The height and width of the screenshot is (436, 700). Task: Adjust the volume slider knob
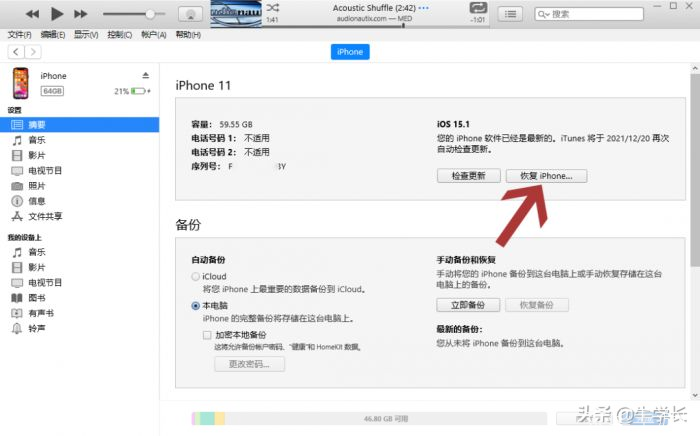click(150, 14)
